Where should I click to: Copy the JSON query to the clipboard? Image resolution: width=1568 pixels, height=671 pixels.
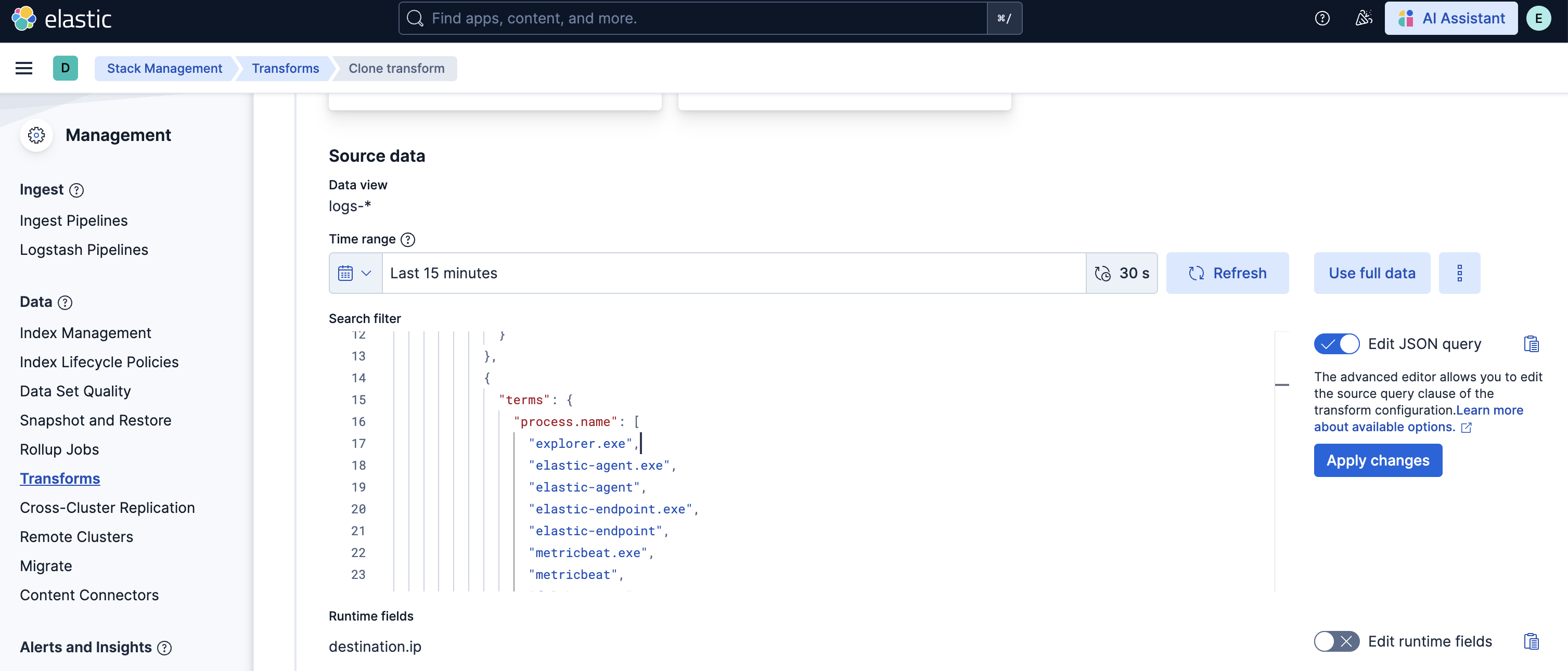1531,344
